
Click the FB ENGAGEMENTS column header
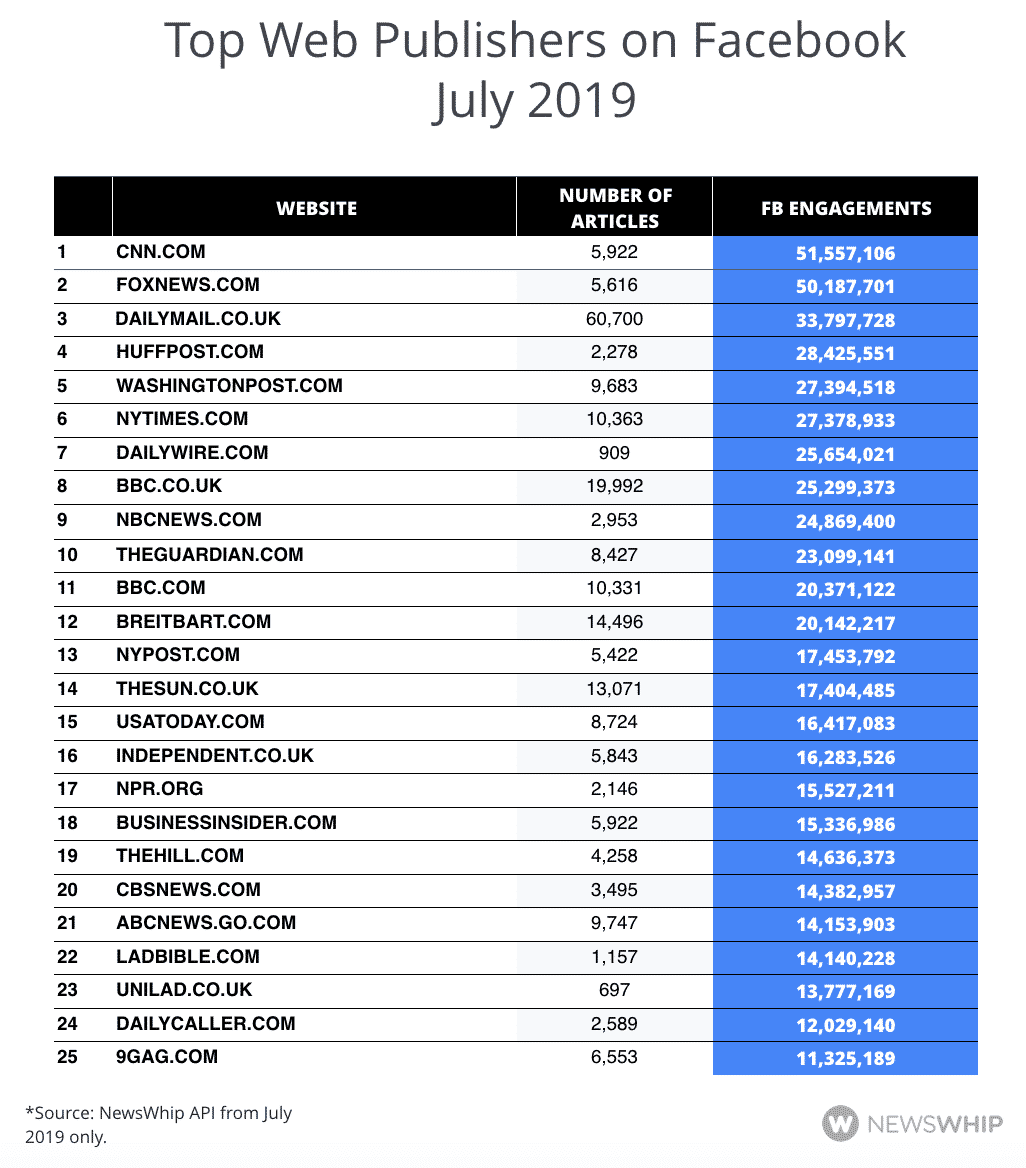(x=845, y=208)
